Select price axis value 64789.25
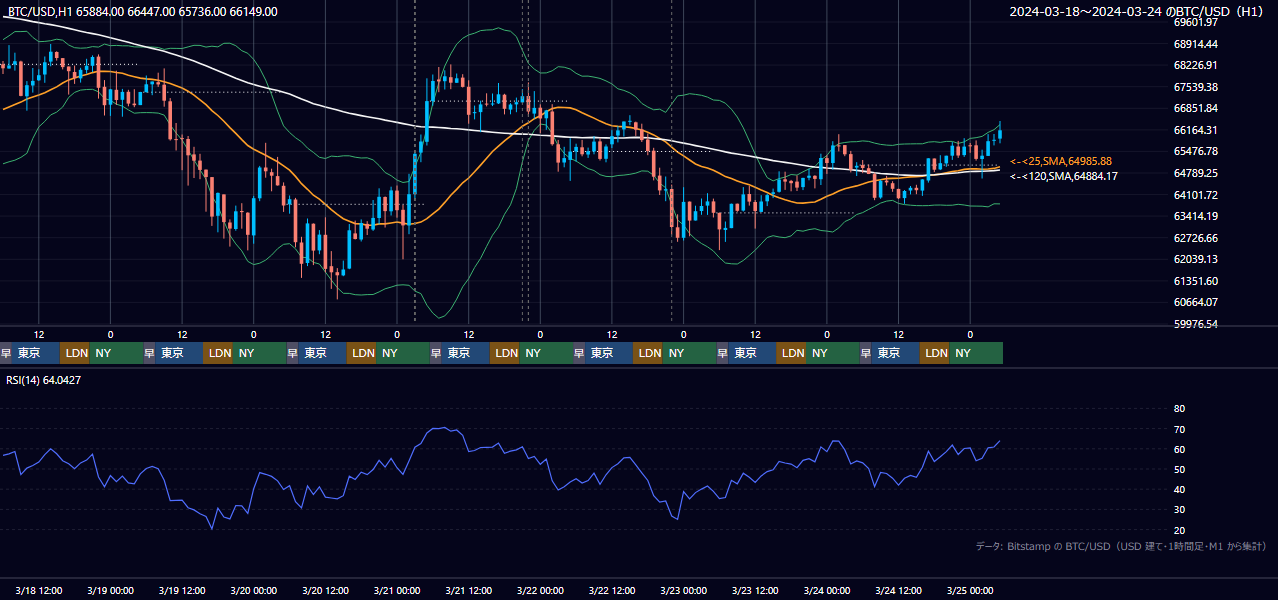 click(1195, 173)
